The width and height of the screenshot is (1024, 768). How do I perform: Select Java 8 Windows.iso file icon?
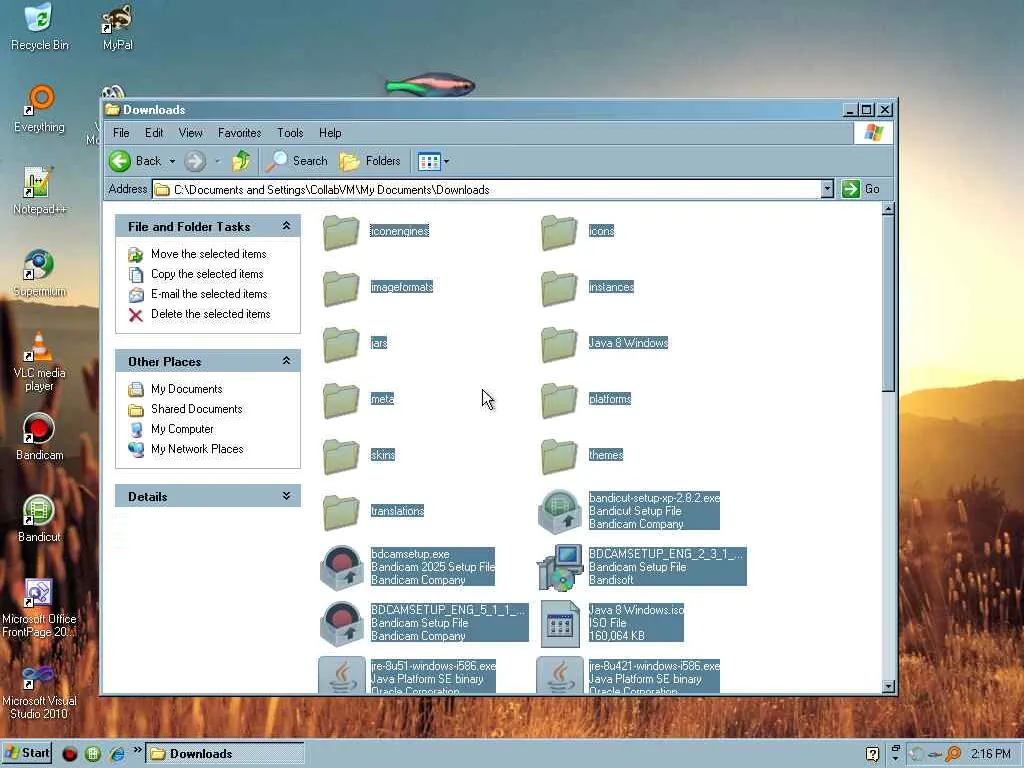click(560, 624)
